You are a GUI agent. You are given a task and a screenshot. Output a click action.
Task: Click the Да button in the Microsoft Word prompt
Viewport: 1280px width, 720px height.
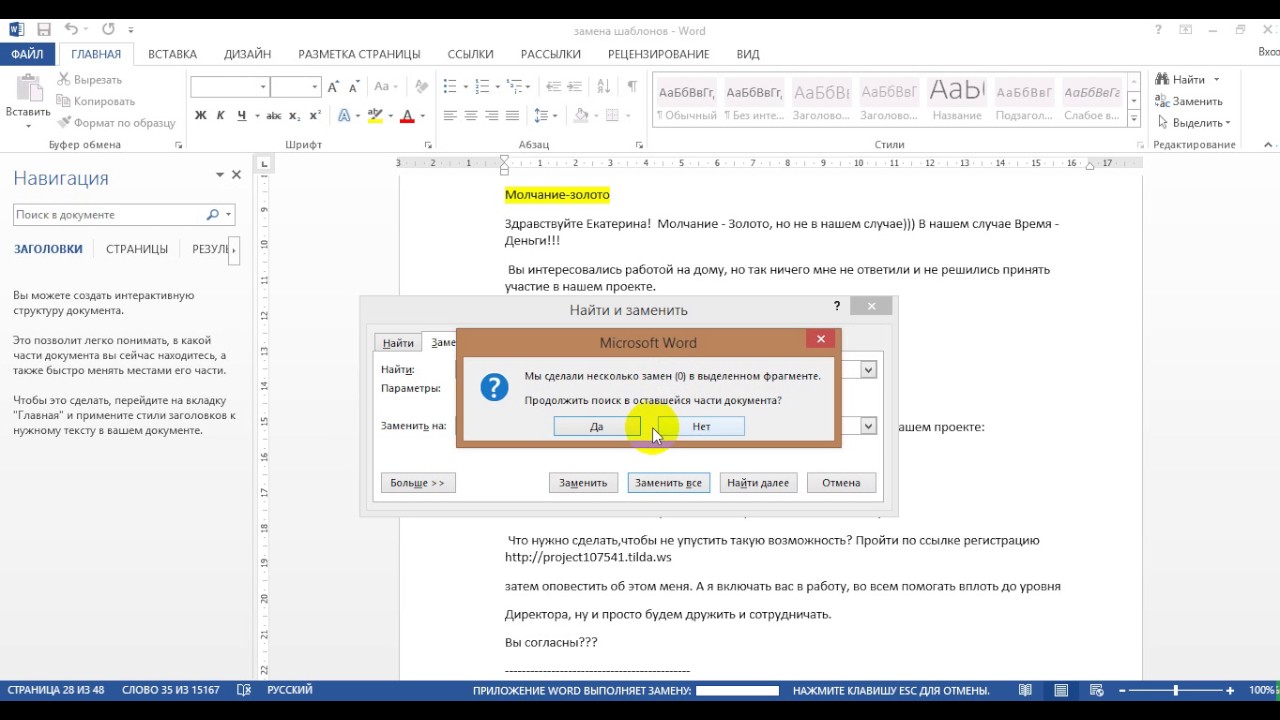point(597,426)
